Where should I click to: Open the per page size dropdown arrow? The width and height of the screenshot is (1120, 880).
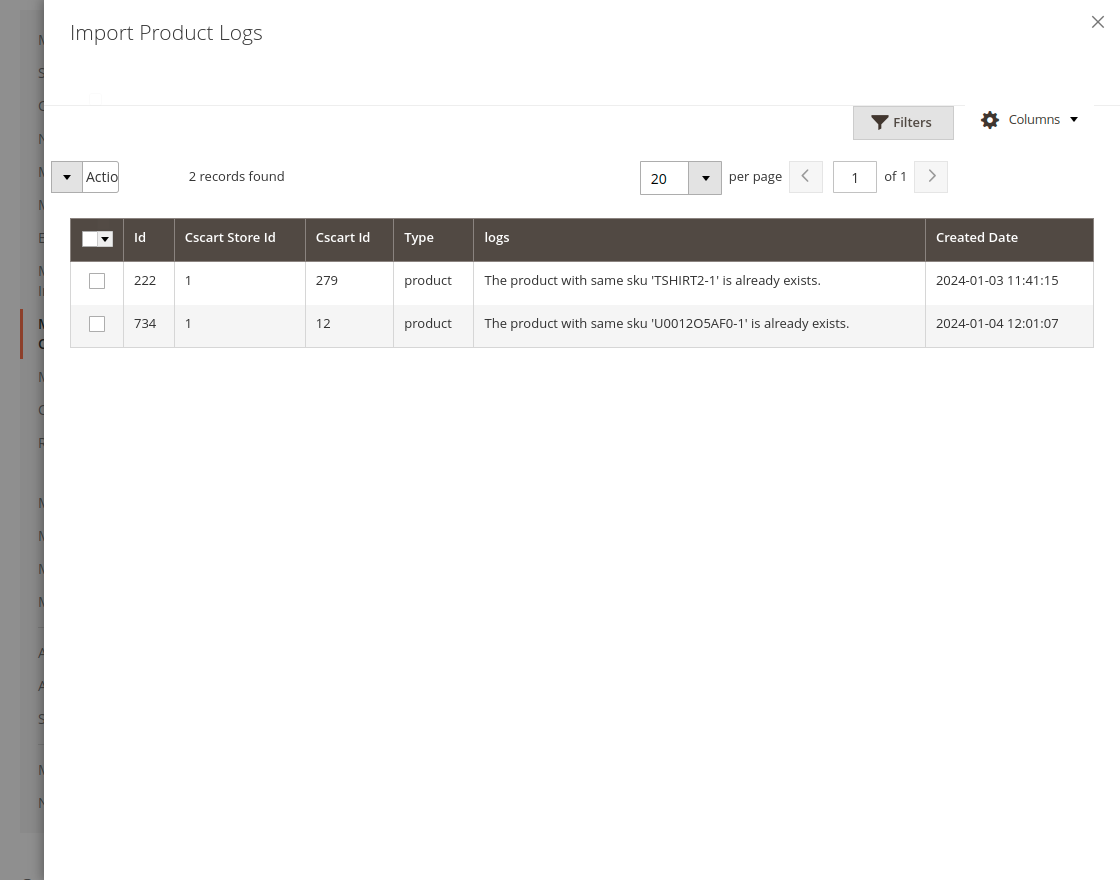(705, 178)
